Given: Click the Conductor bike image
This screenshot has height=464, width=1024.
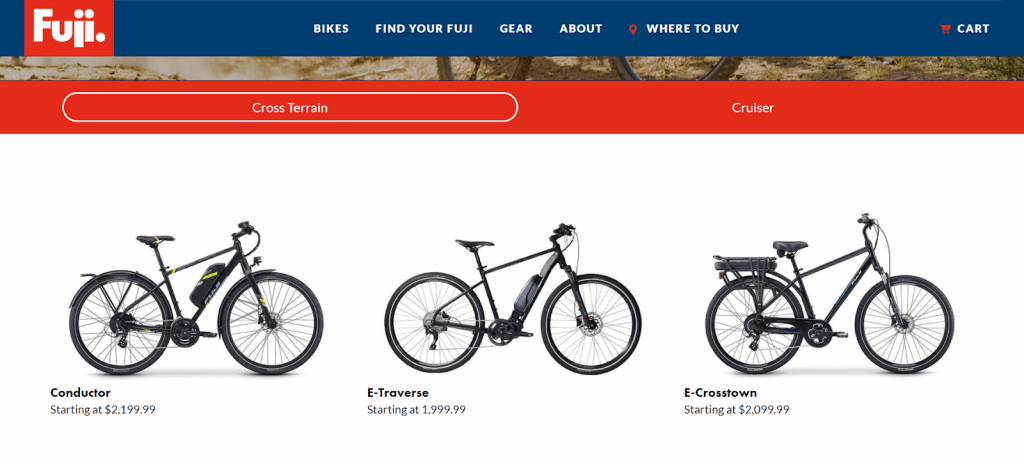Looking at the screenshot, I should pos(196,298).
